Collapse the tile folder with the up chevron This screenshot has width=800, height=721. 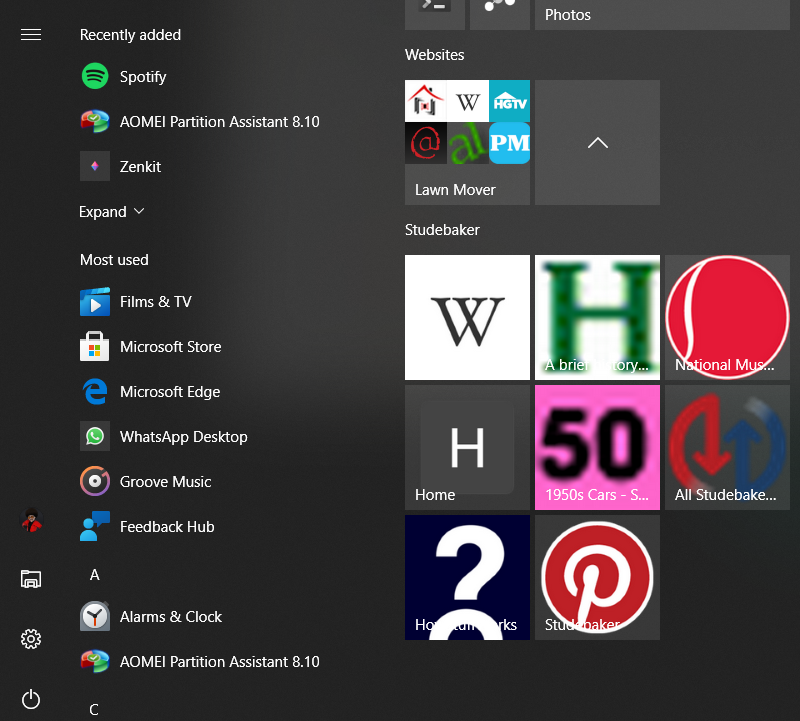pos(597,142)
